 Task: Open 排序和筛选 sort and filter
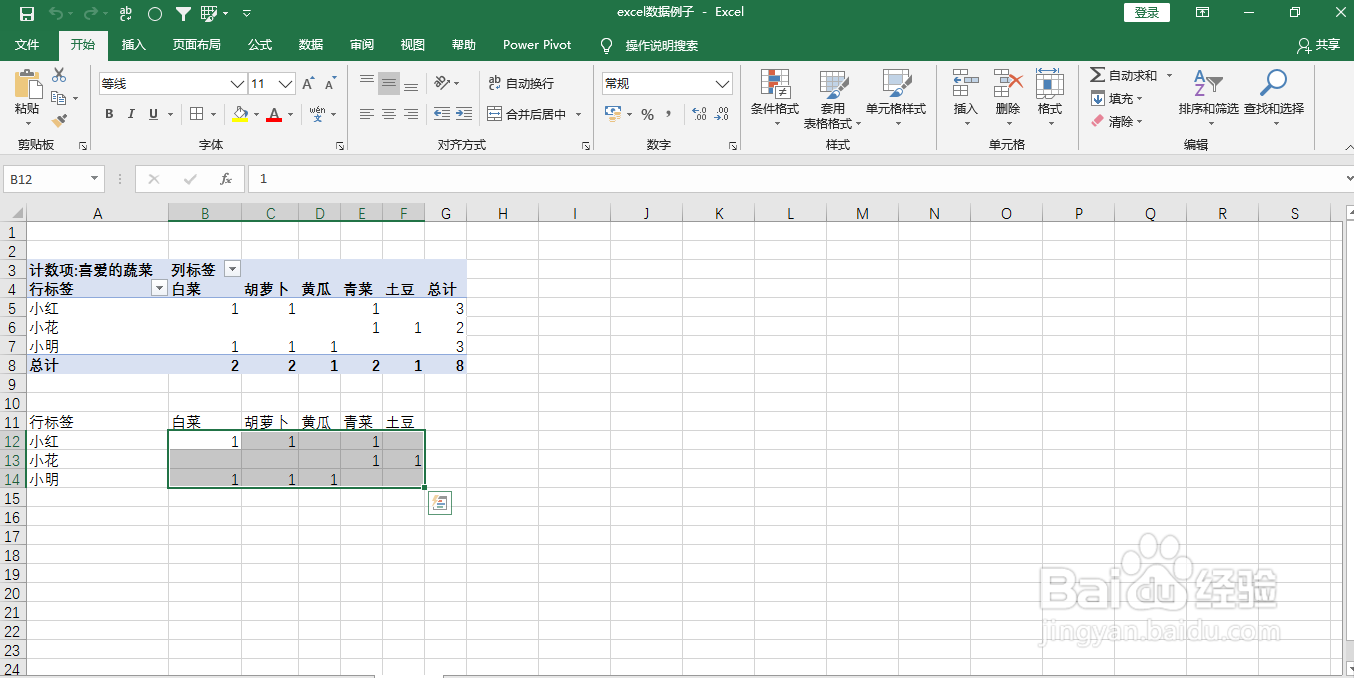[1208, 98]
